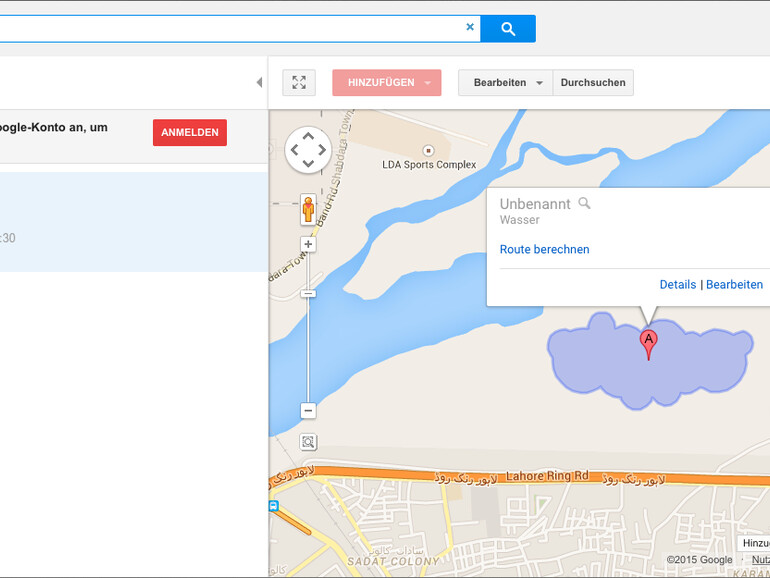This screenshot has width=770, height=578.
Task: Pan the map down with the arrow
Action: tap(308, 164)
